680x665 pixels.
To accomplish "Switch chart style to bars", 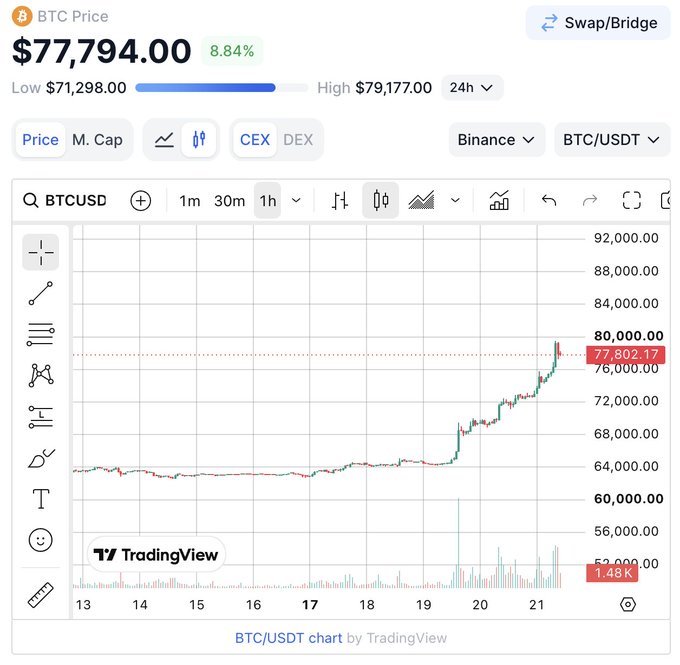I will point(340,201).
